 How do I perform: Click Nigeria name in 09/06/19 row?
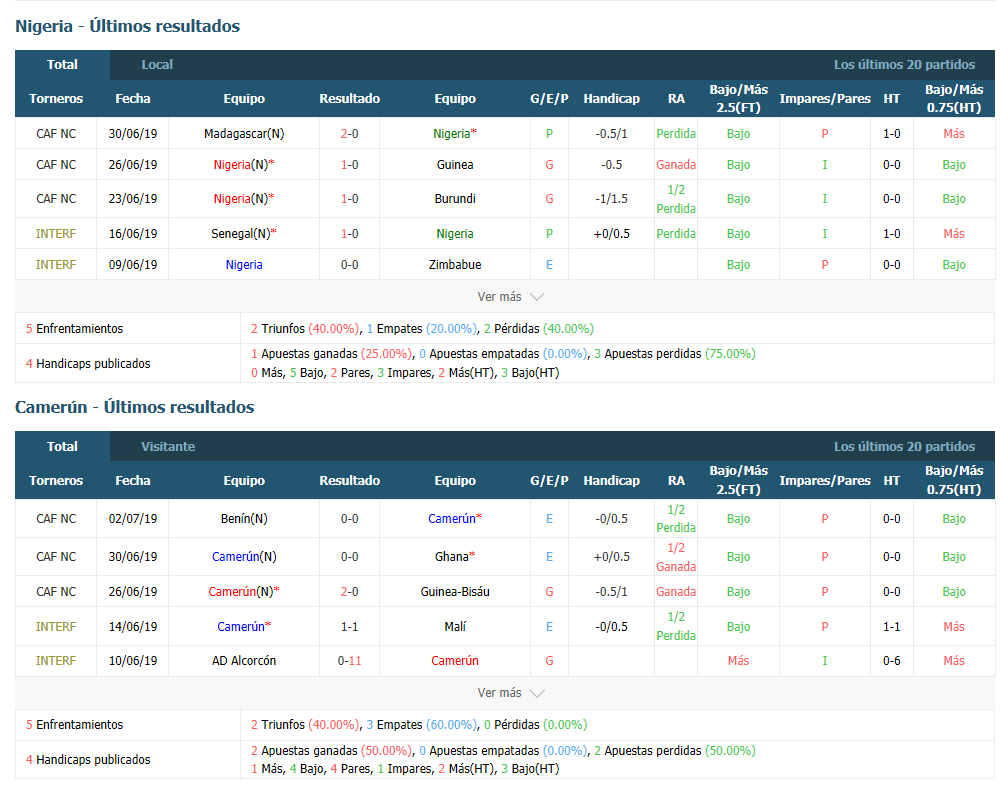(244, 264)
